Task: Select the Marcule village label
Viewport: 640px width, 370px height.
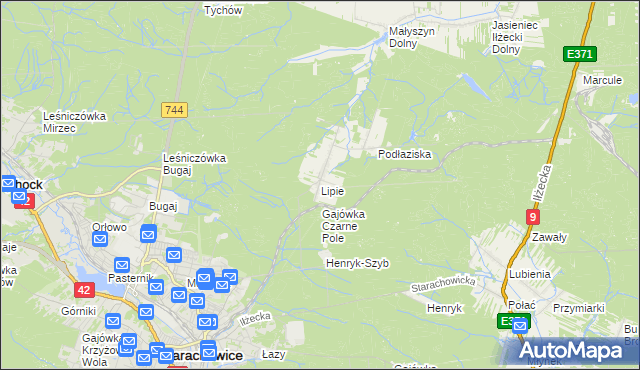Action: pyautogui.click(x=602, y=80)
